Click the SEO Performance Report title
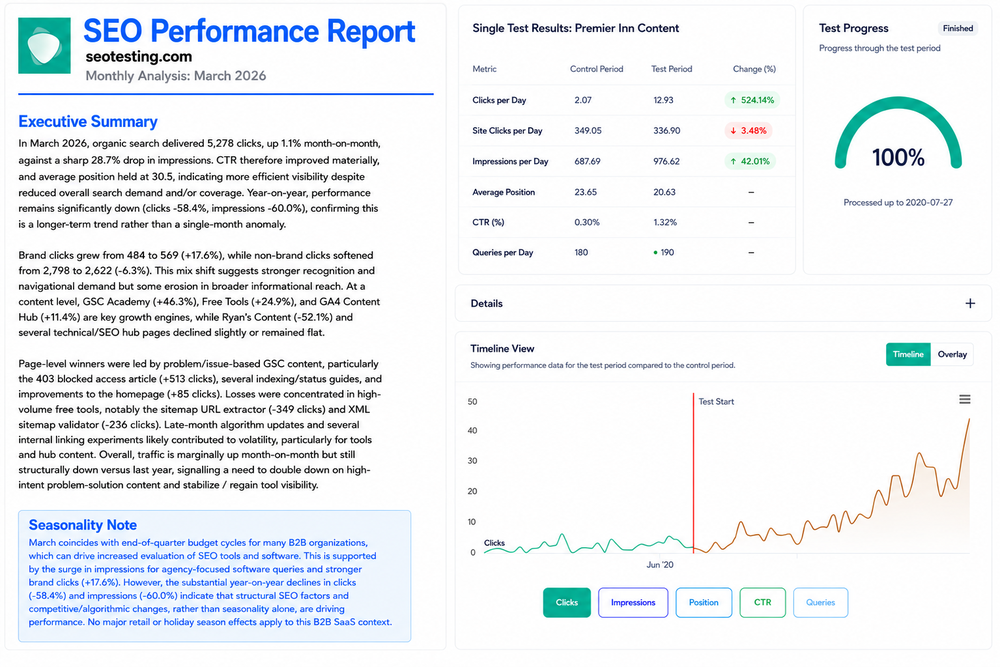Image resolution: width=1000 pixels, height=667 pixels. click(249, 31)
